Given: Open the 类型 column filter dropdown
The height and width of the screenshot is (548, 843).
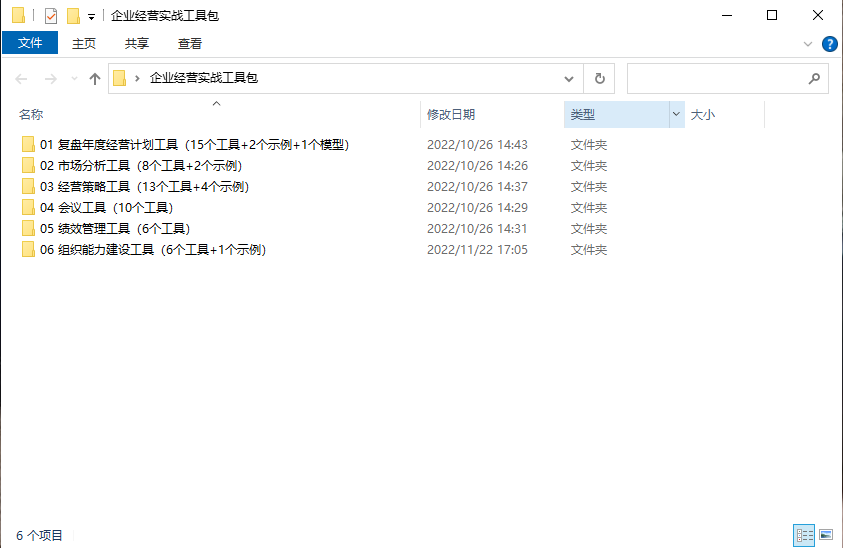Looking at the screenshot, I should 676,114.
